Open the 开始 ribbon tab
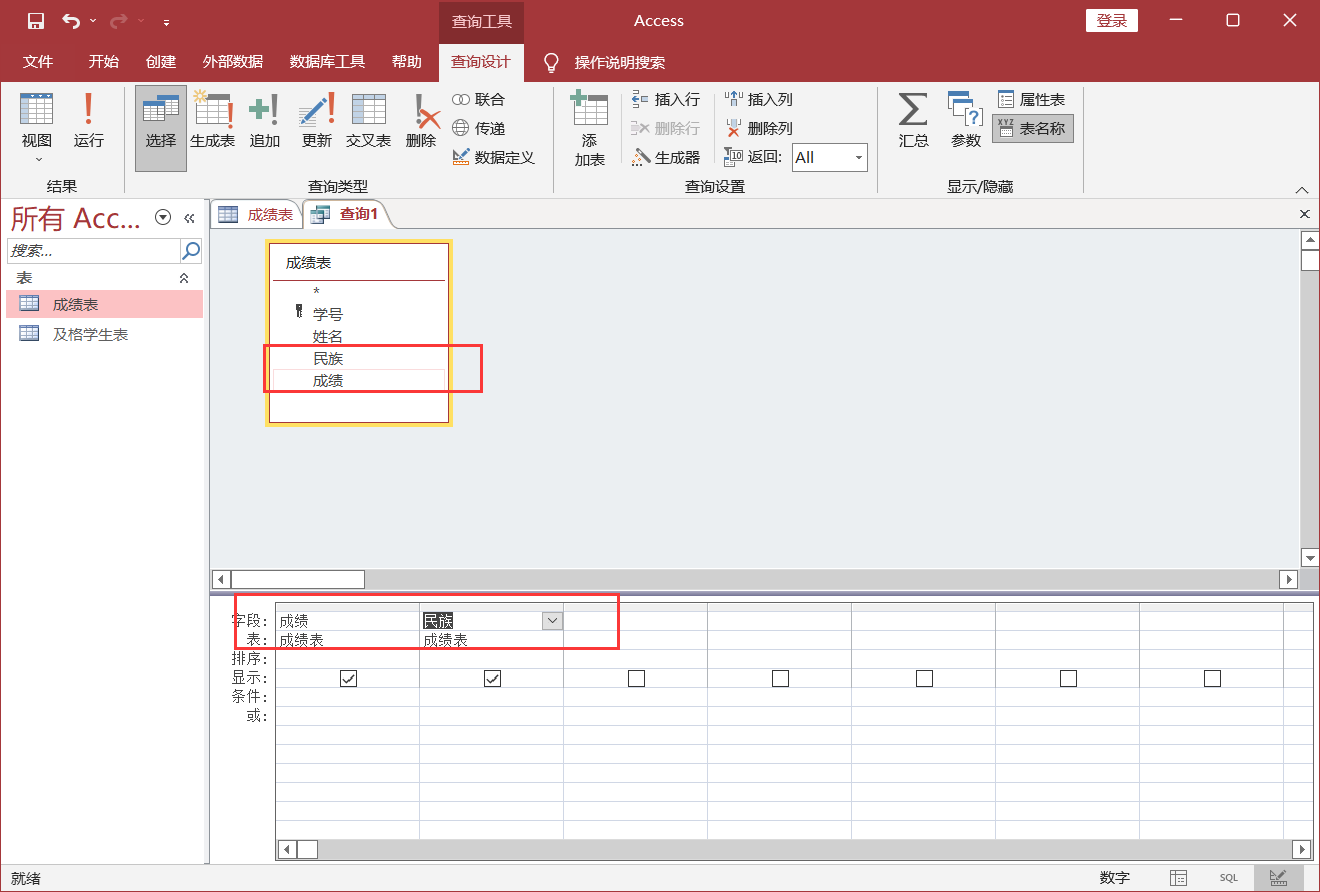The height and width of the screenshot is (892, 1320). point(103,62)
